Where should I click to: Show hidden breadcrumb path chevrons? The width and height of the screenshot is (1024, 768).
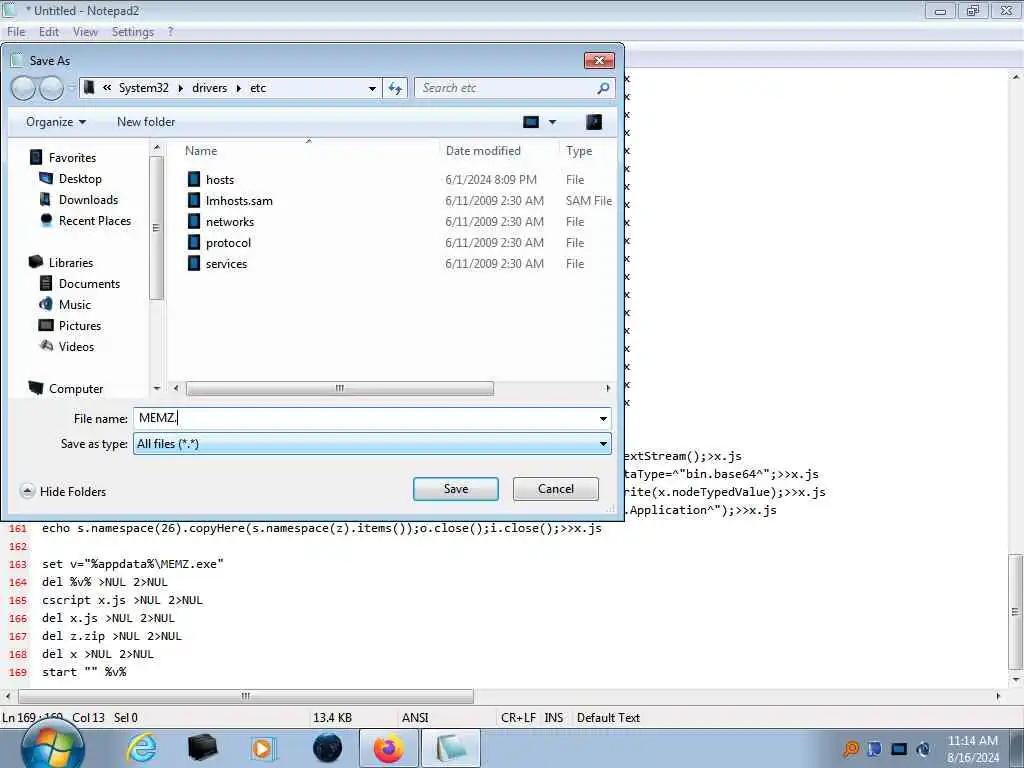coord(107,88)
